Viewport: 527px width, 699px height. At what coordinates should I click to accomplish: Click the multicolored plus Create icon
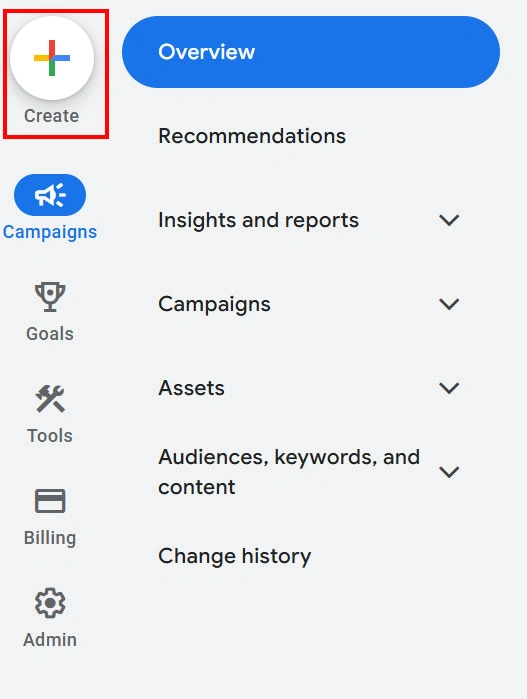52,58
